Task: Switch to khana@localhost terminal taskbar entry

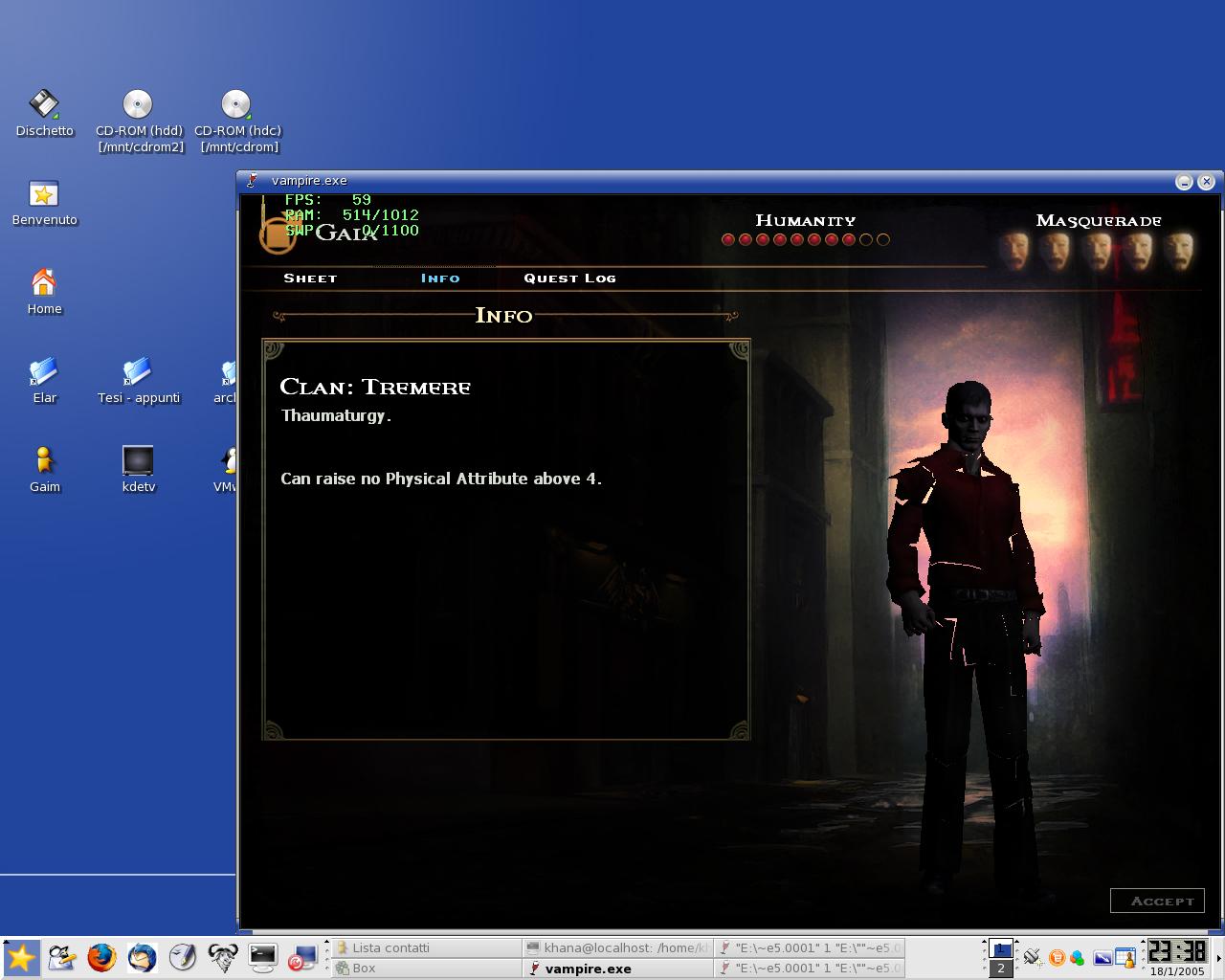Action: 618,947
